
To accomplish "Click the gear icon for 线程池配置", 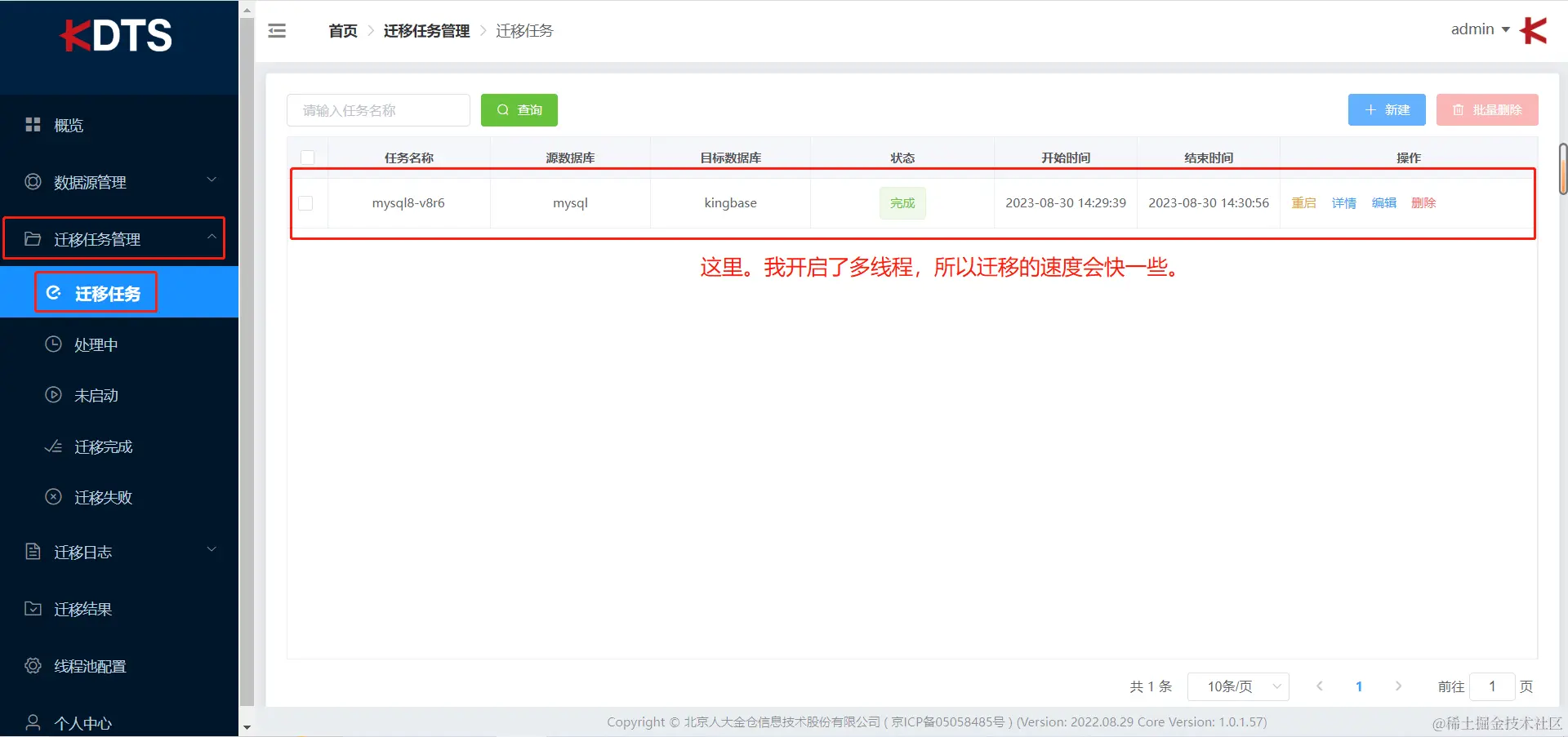I will click(33, 665).
